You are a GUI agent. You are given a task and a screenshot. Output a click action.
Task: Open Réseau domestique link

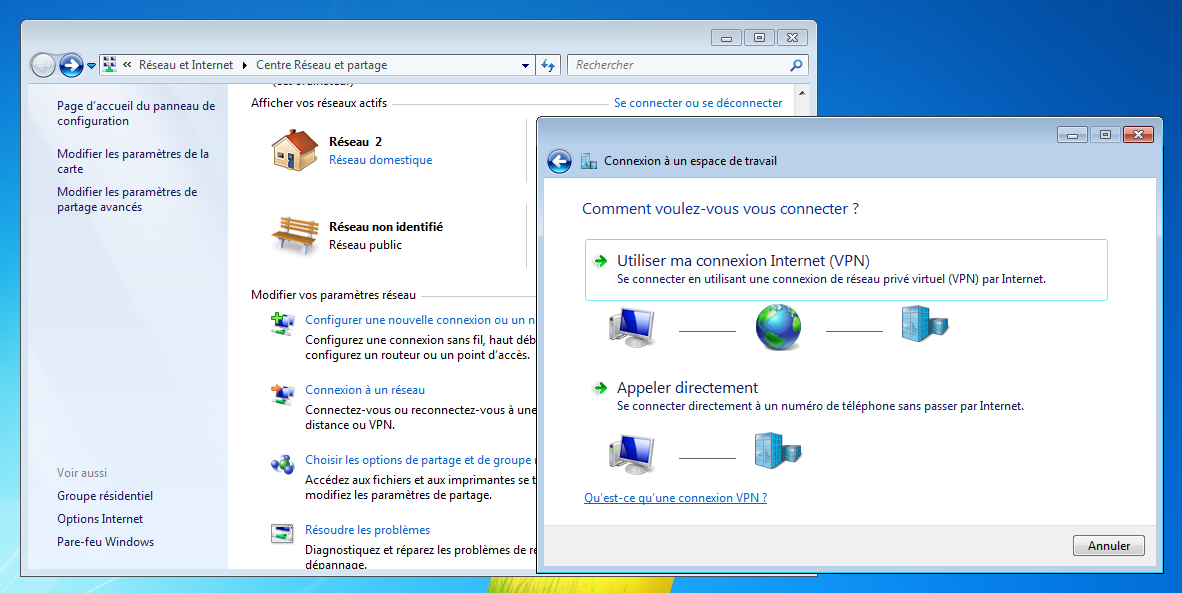click(x=381, y=160)
